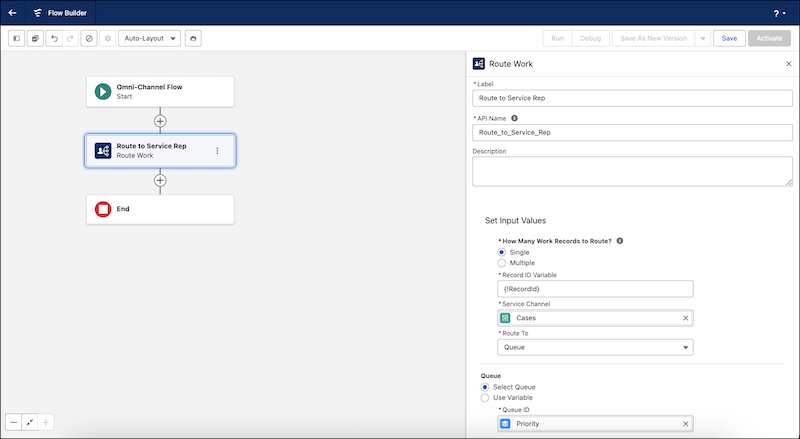The height and width of the screenshot is (439, 800).
Task: Click the Debug button
Action: click(590, 38)
